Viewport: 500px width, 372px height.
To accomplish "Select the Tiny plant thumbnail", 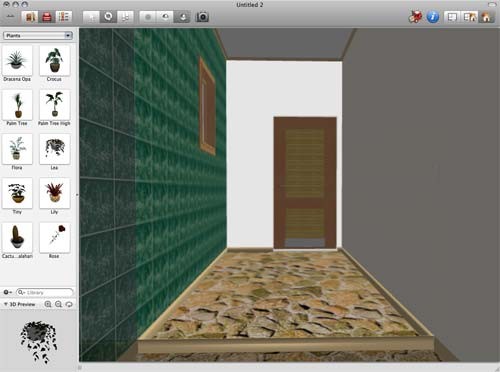I will point(17,193).
